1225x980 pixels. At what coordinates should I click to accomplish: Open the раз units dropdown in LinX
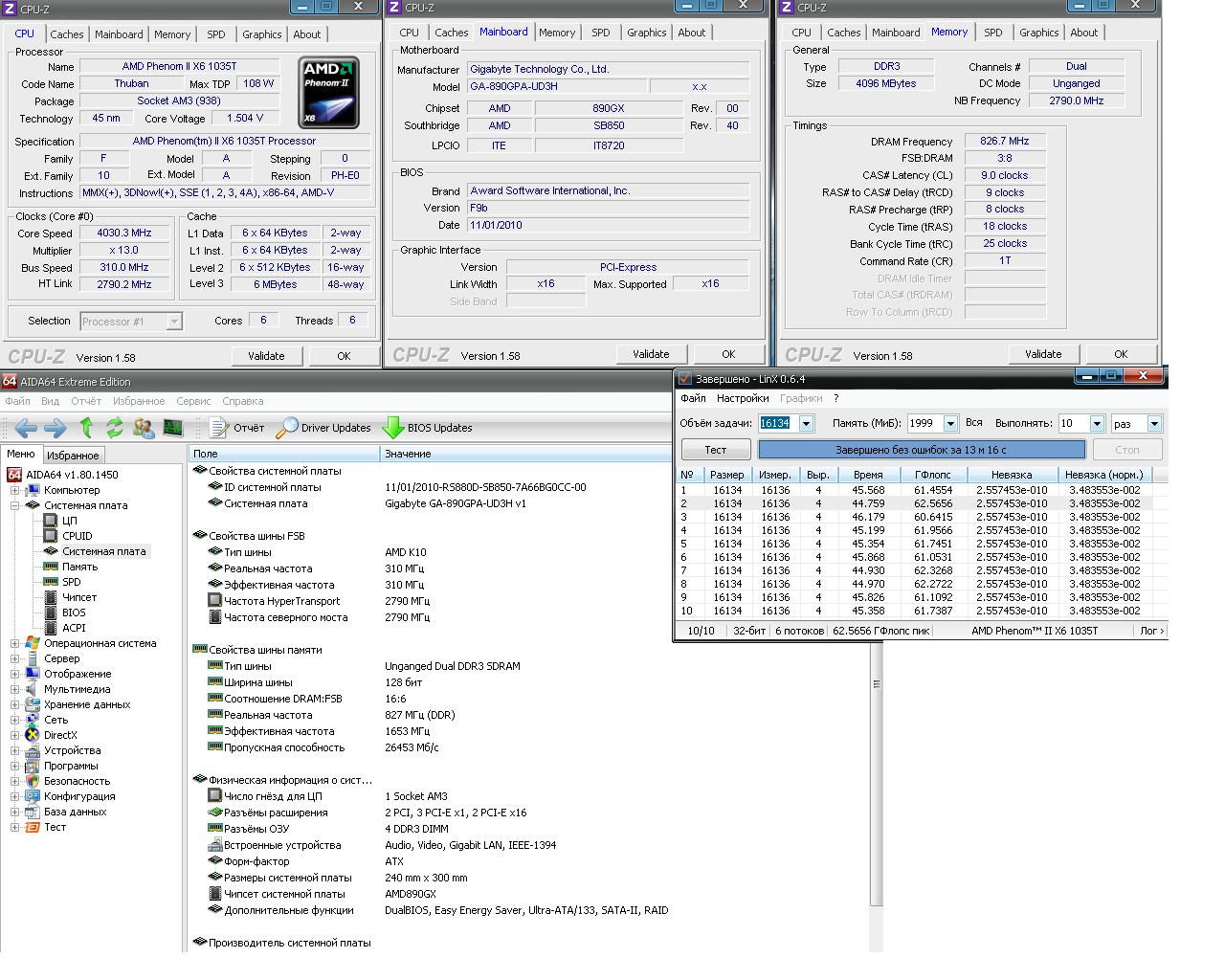[1154, 423]
